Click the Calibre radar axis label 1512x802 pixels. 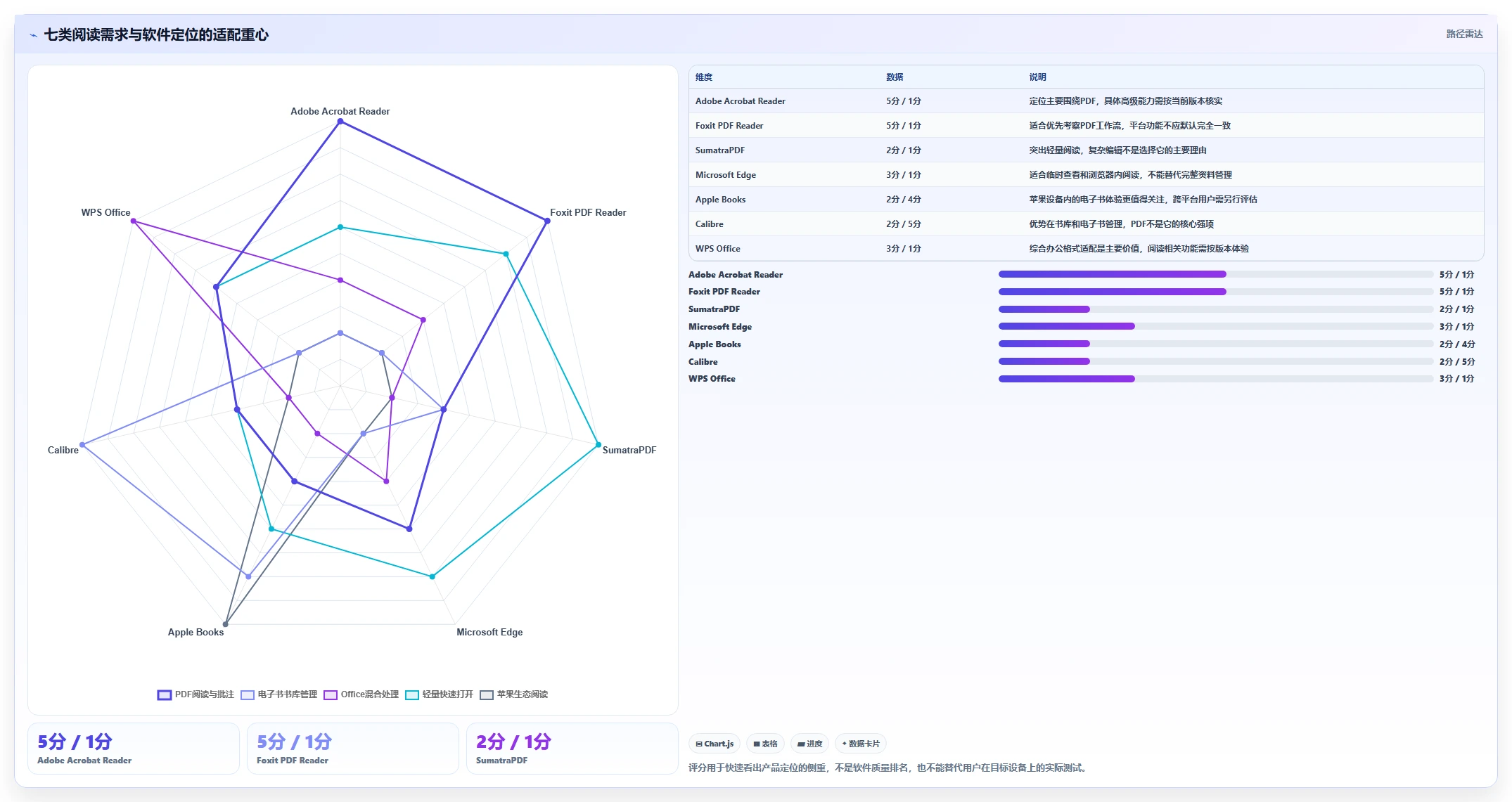[63, 450]
